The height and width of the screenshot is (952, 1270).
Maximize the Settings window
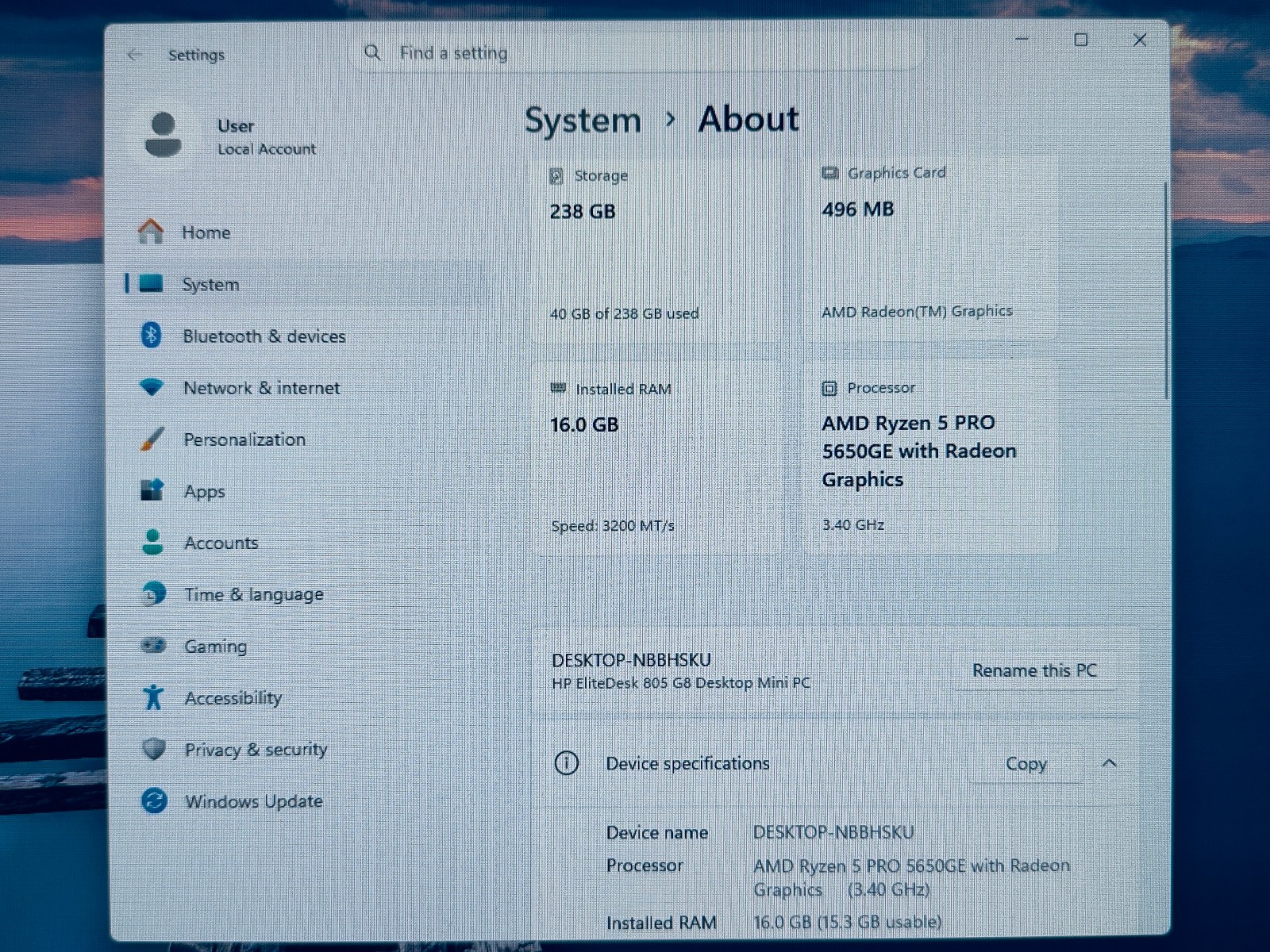point(1081,40)
